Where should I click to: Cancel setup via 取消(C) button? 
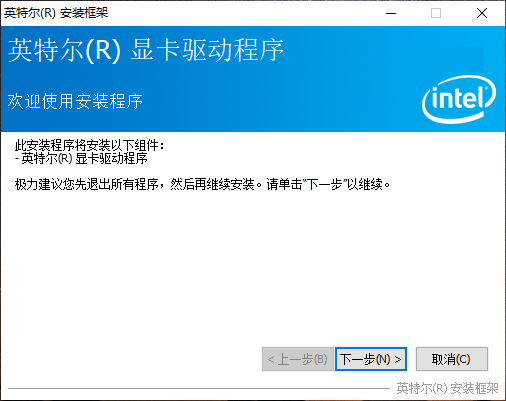[x=452, y=359]
